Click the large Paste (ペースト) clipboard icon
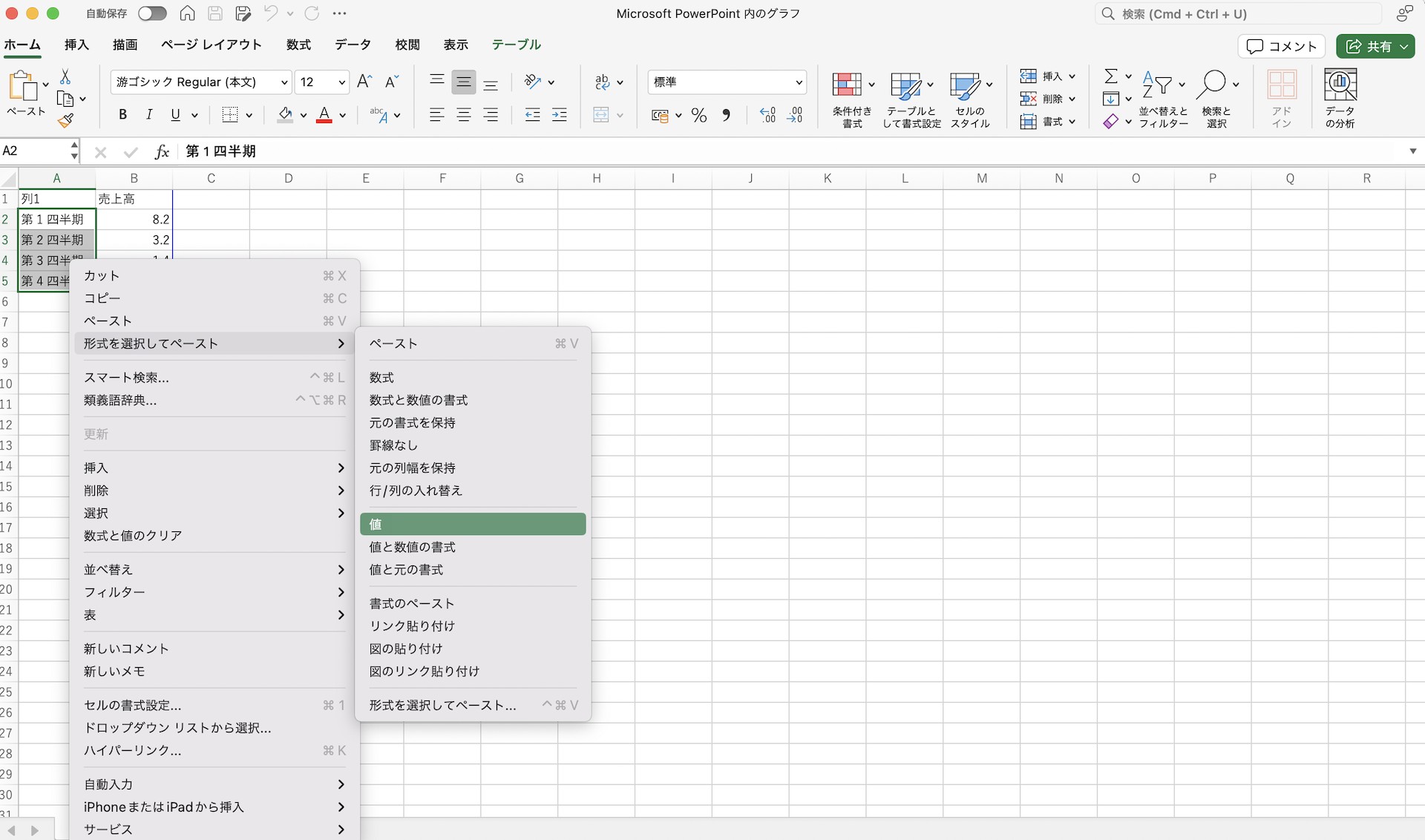The height and width of the screenshot is (840, 1425). (x=24, y=87)
